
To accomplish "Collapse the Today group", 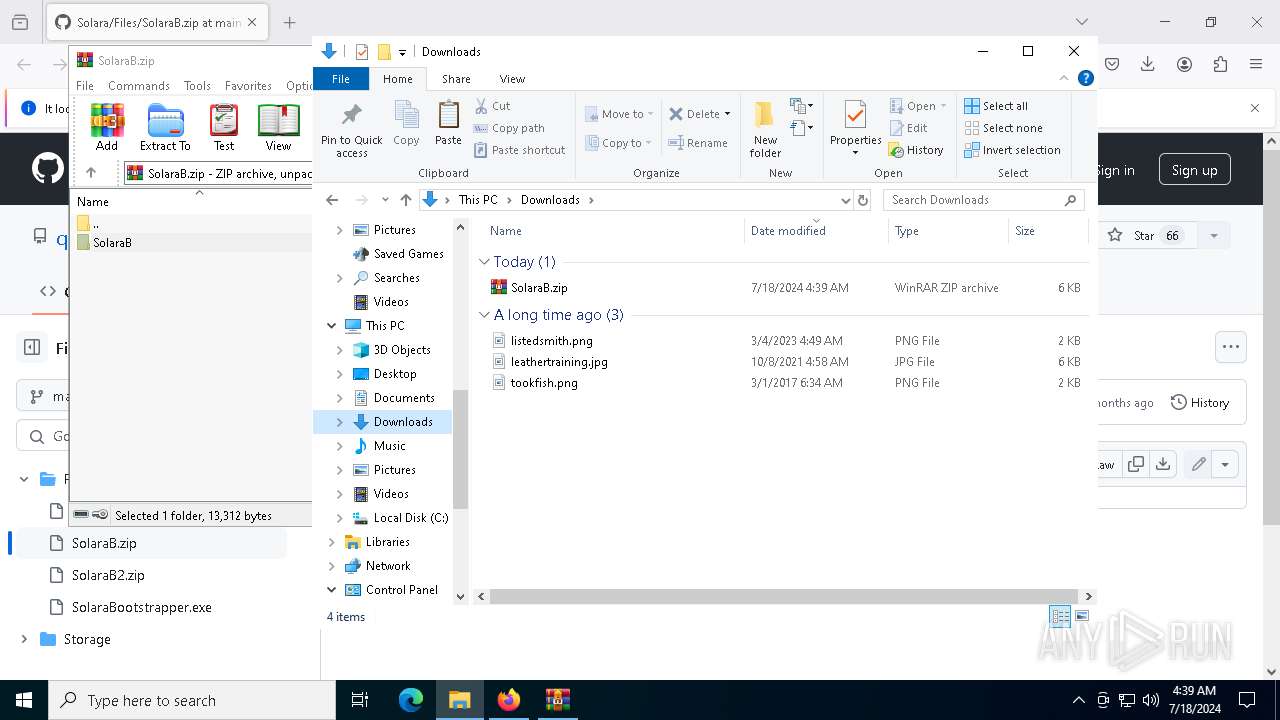I will pyautogui.click(x=484, y=262).
